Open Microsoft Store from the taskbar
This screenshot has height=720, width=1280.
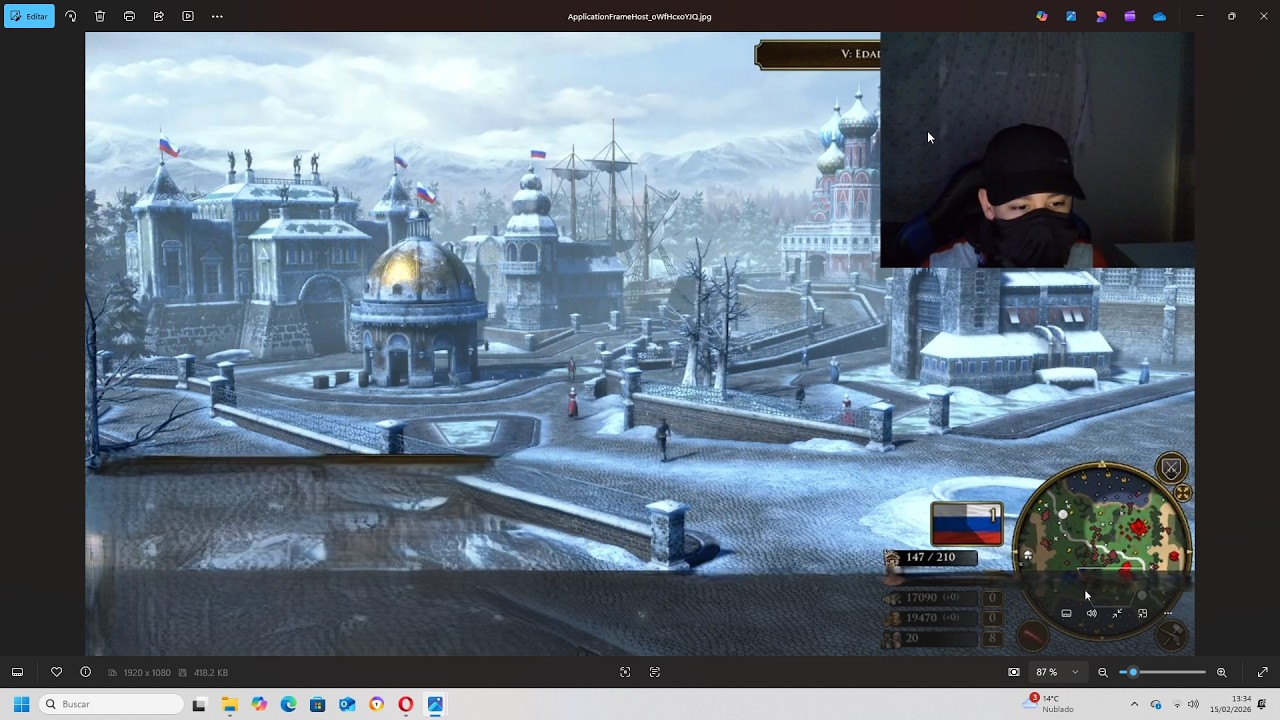[317, 704]
